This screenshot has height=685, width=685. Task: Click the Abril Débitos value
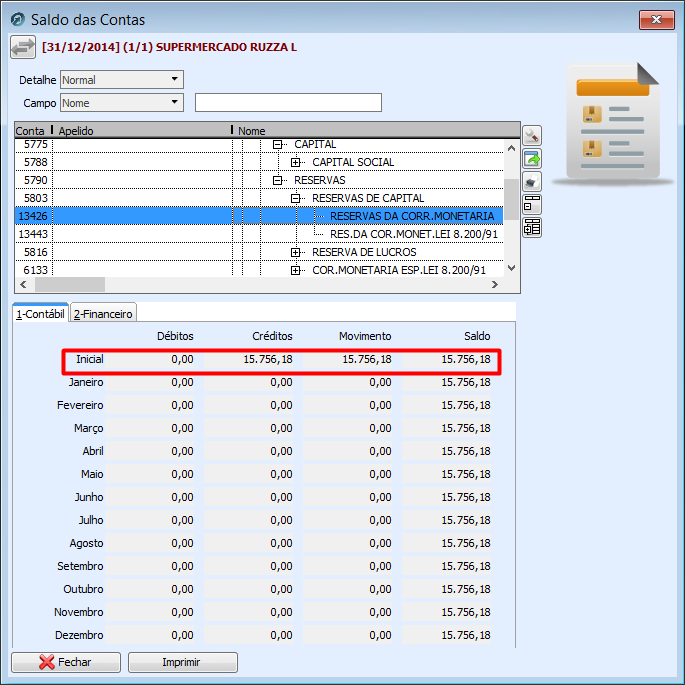pyautogui.click(x=182, y=451)
